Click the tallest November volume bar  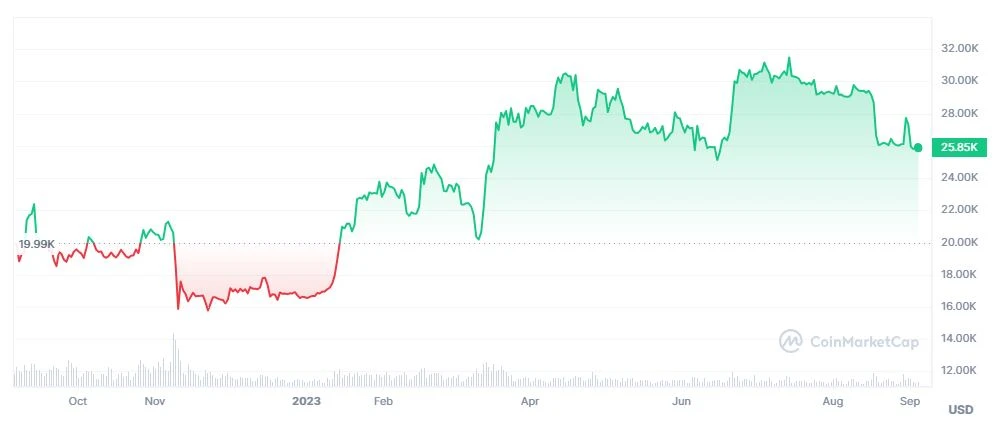point(174,360)
